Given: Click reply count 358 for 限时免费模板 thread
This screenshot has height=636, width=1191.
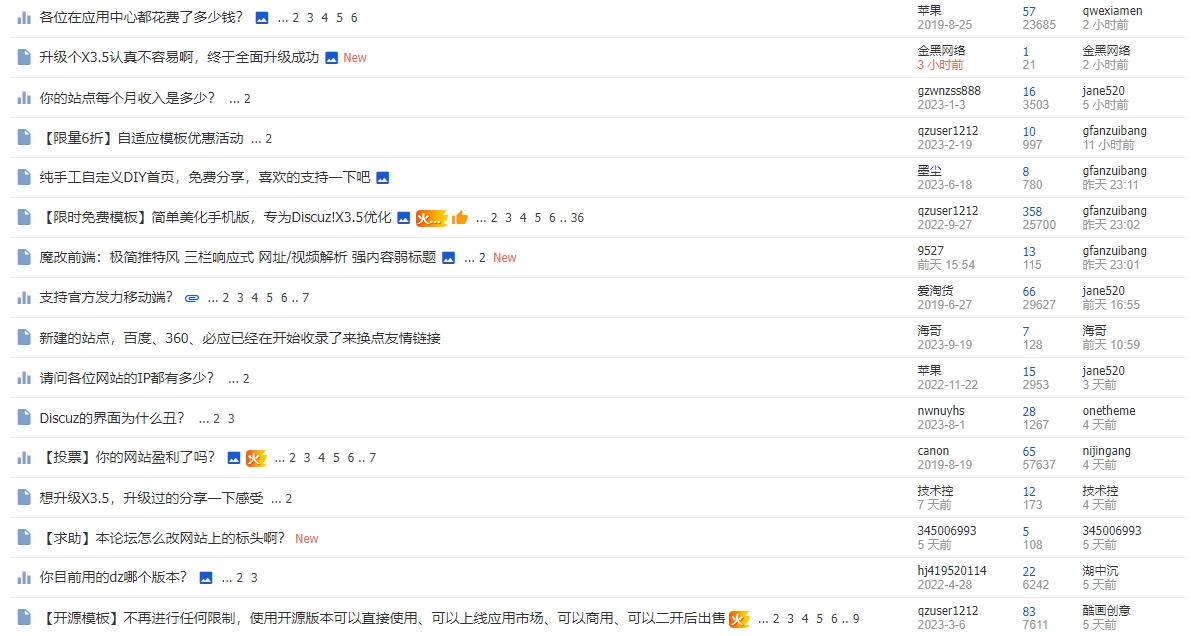Looking at the screenshot, I should 1032,211.
